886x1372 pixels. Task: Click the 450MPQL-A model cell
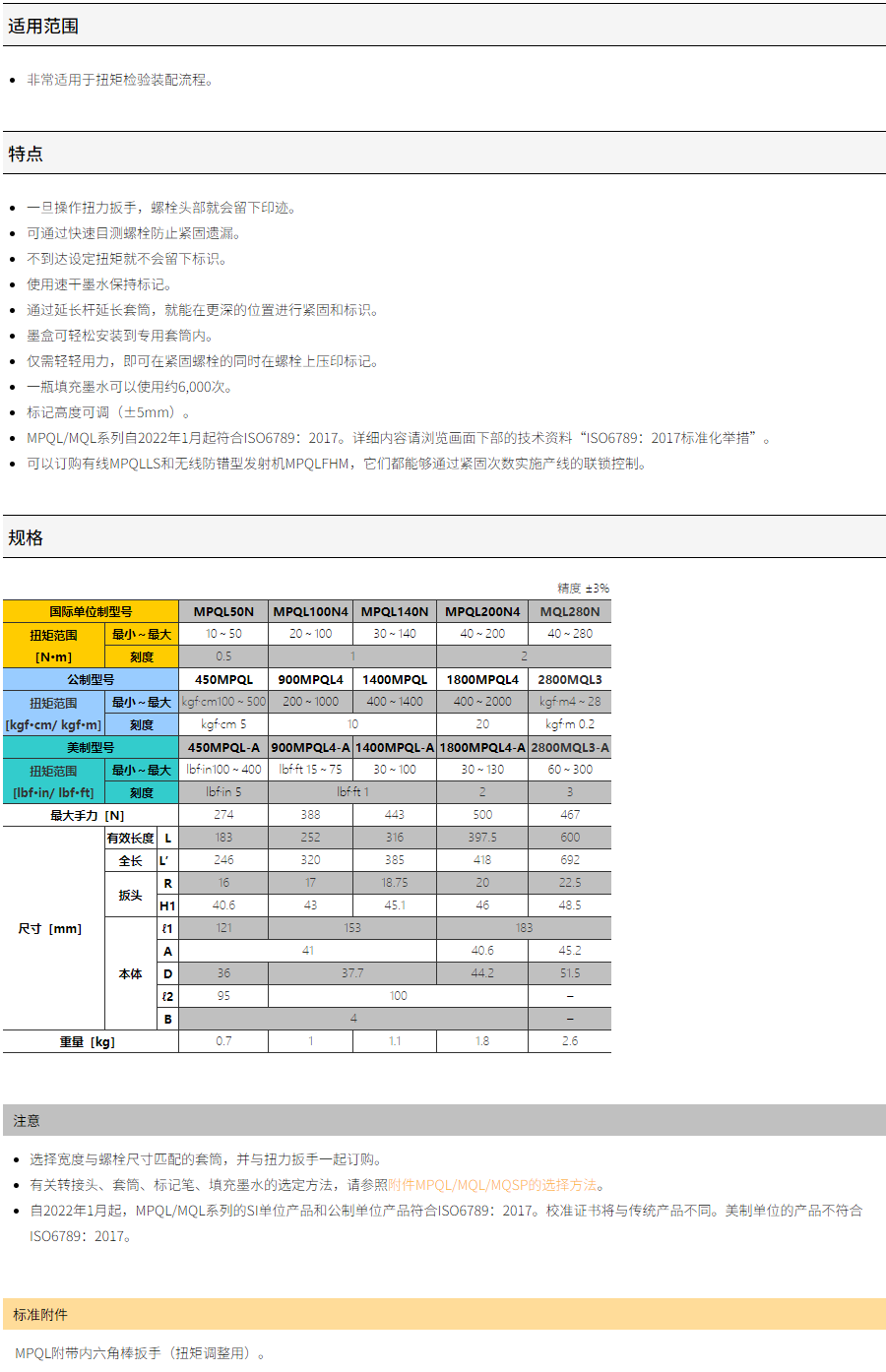point(223,747)
